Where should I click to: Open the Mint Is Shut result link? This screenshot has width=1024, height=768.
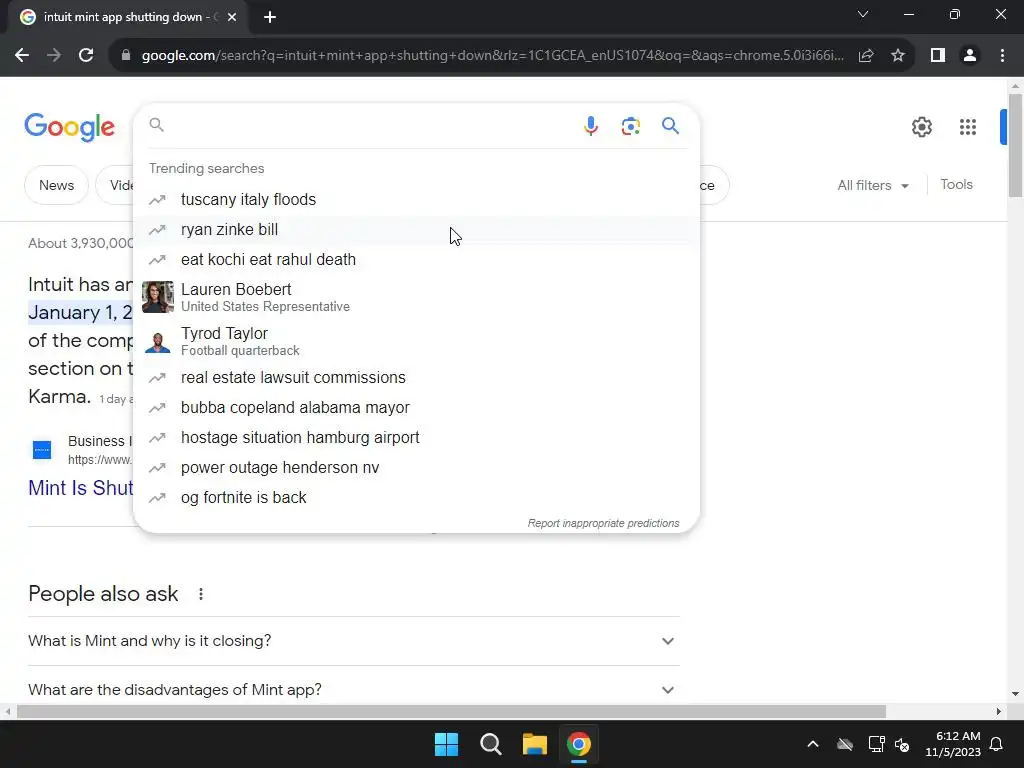click(x=80, y=488)
